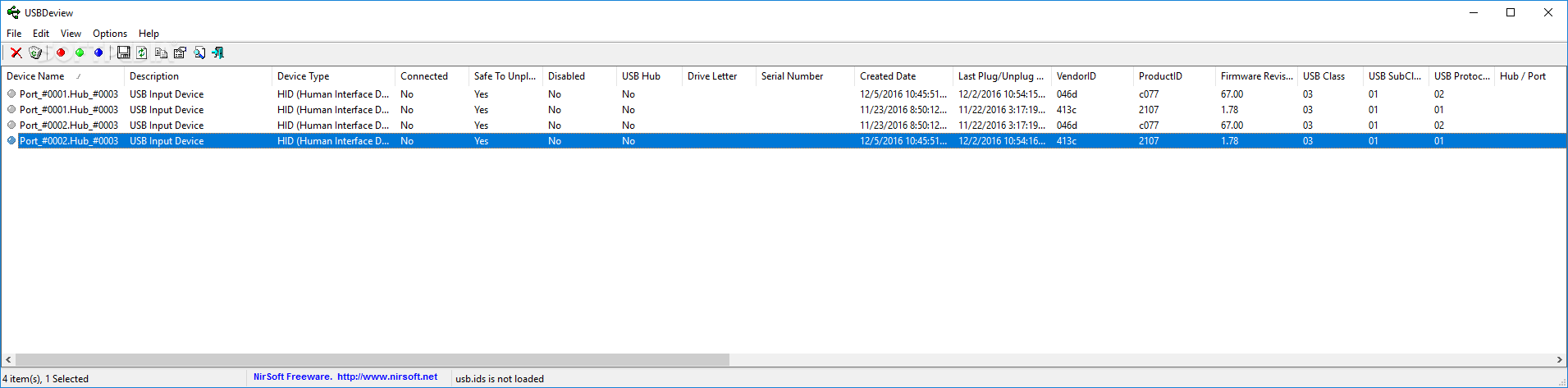The image size is (1568, 388).
Task: Click VendorID 413c in highlighted row
Action: point(1066,140)
